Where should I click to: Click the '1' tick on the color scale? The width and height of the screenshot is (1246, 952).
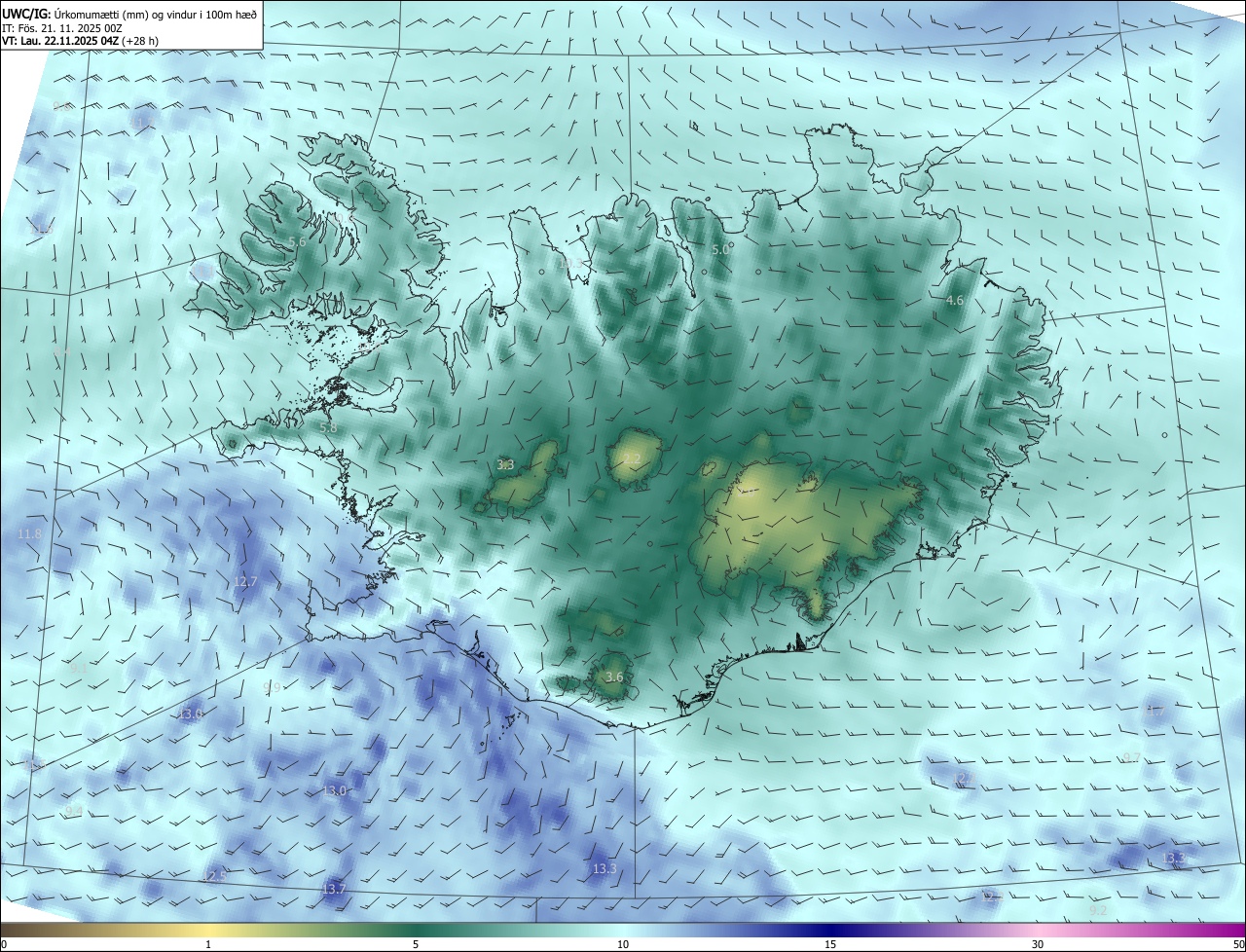(208, 944)
